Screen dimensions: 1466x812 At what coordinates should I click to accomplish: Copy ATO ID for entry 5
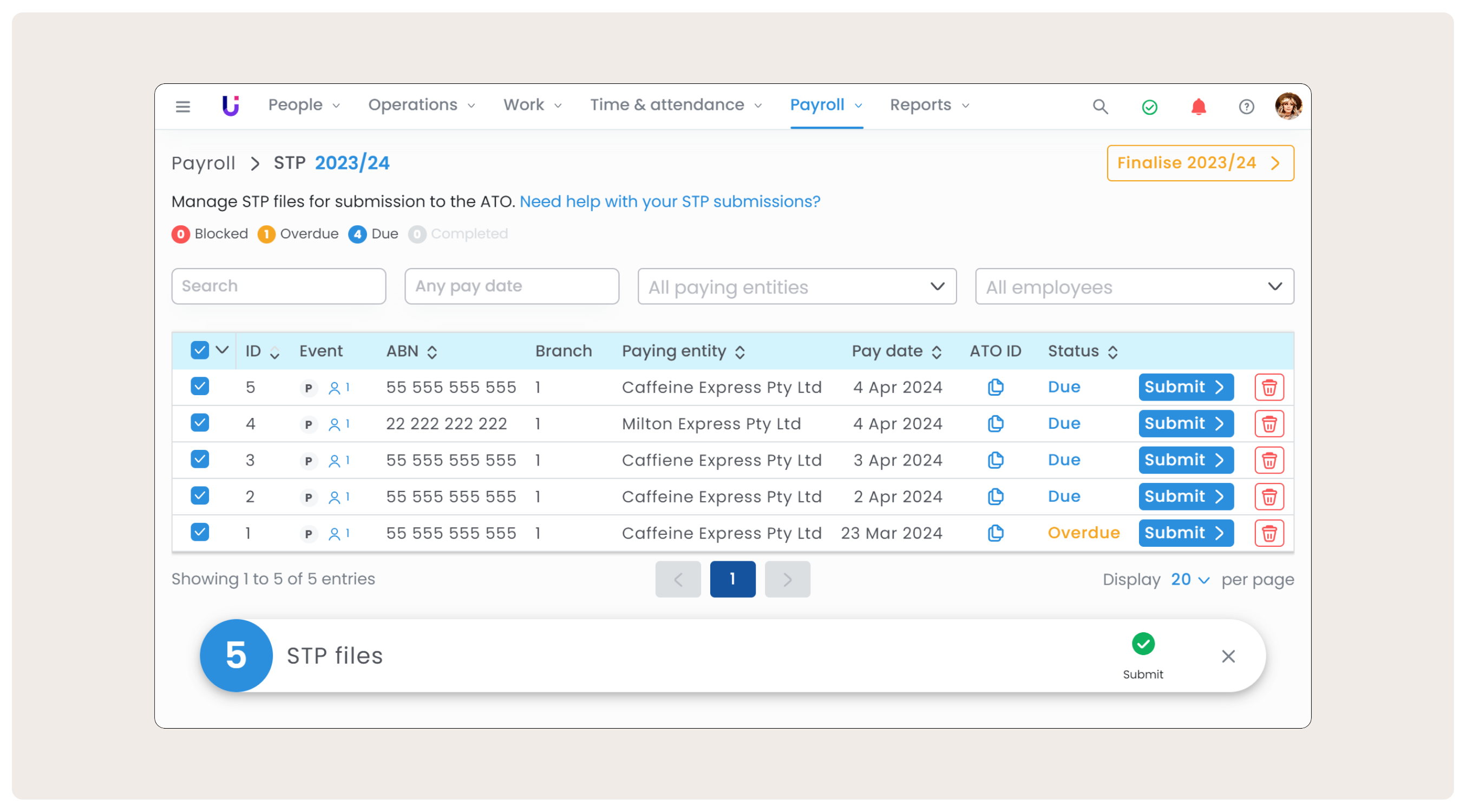click(995, 387)
